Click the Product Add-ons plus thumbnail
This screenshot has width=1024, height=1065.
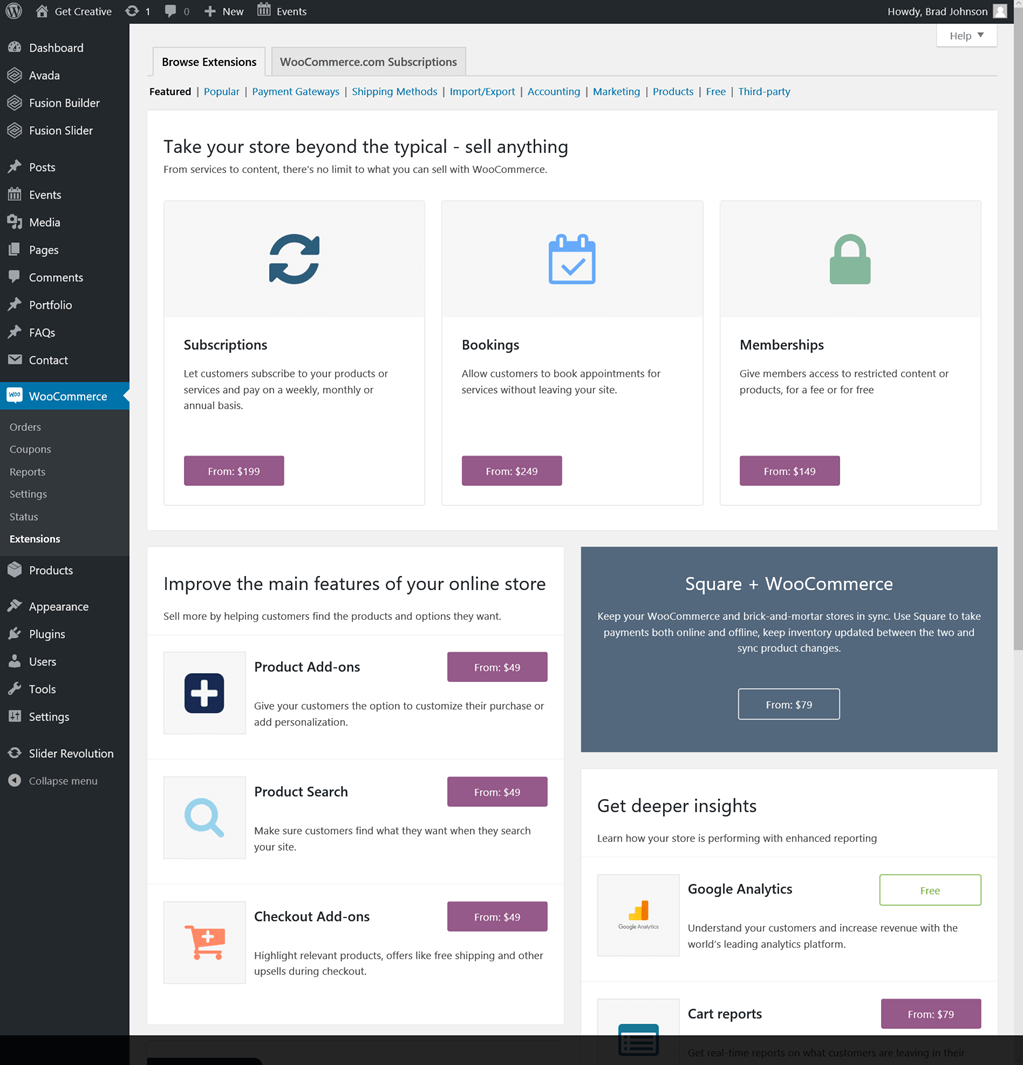pyautogui.click(x=204, y=693)
